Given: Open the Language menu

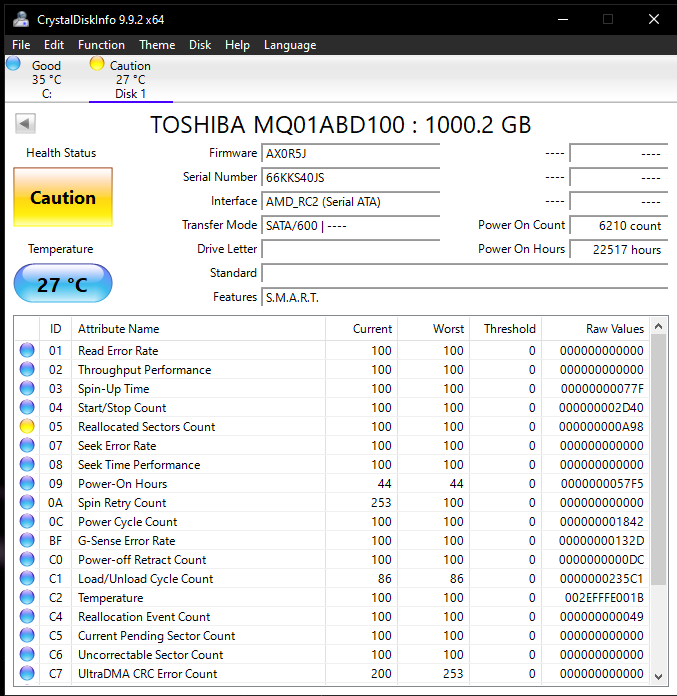Looking at the screenshot, I should pyautogui.click(x=290, y=45).
